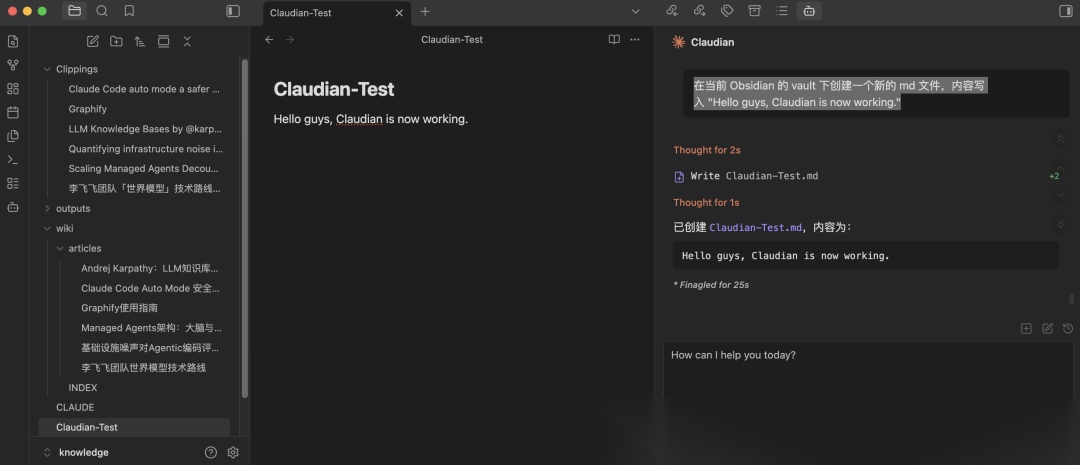Open tab list dropdown chevron

coord(636,12)
